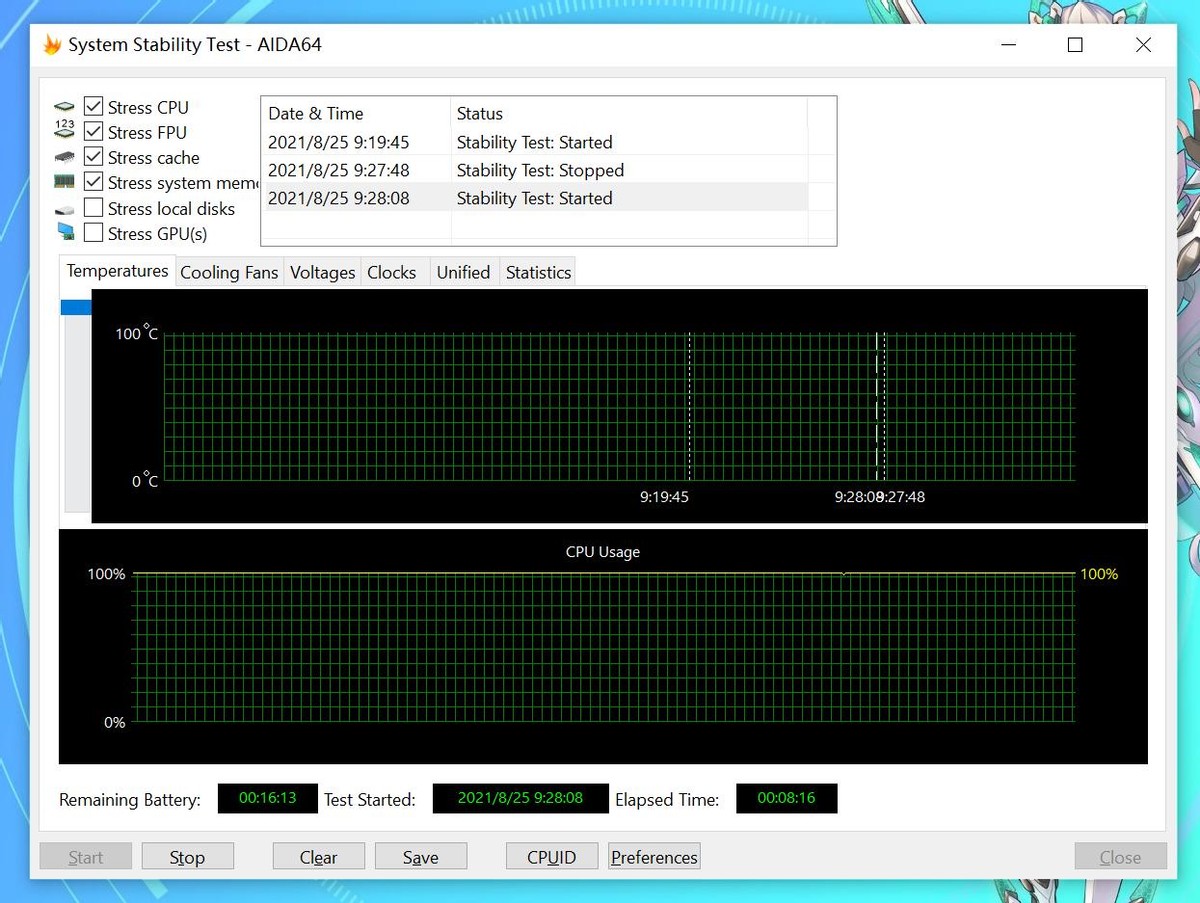
Task: Click the monitor icon beside Stress GPU(s)
Action: pos(65,232)
